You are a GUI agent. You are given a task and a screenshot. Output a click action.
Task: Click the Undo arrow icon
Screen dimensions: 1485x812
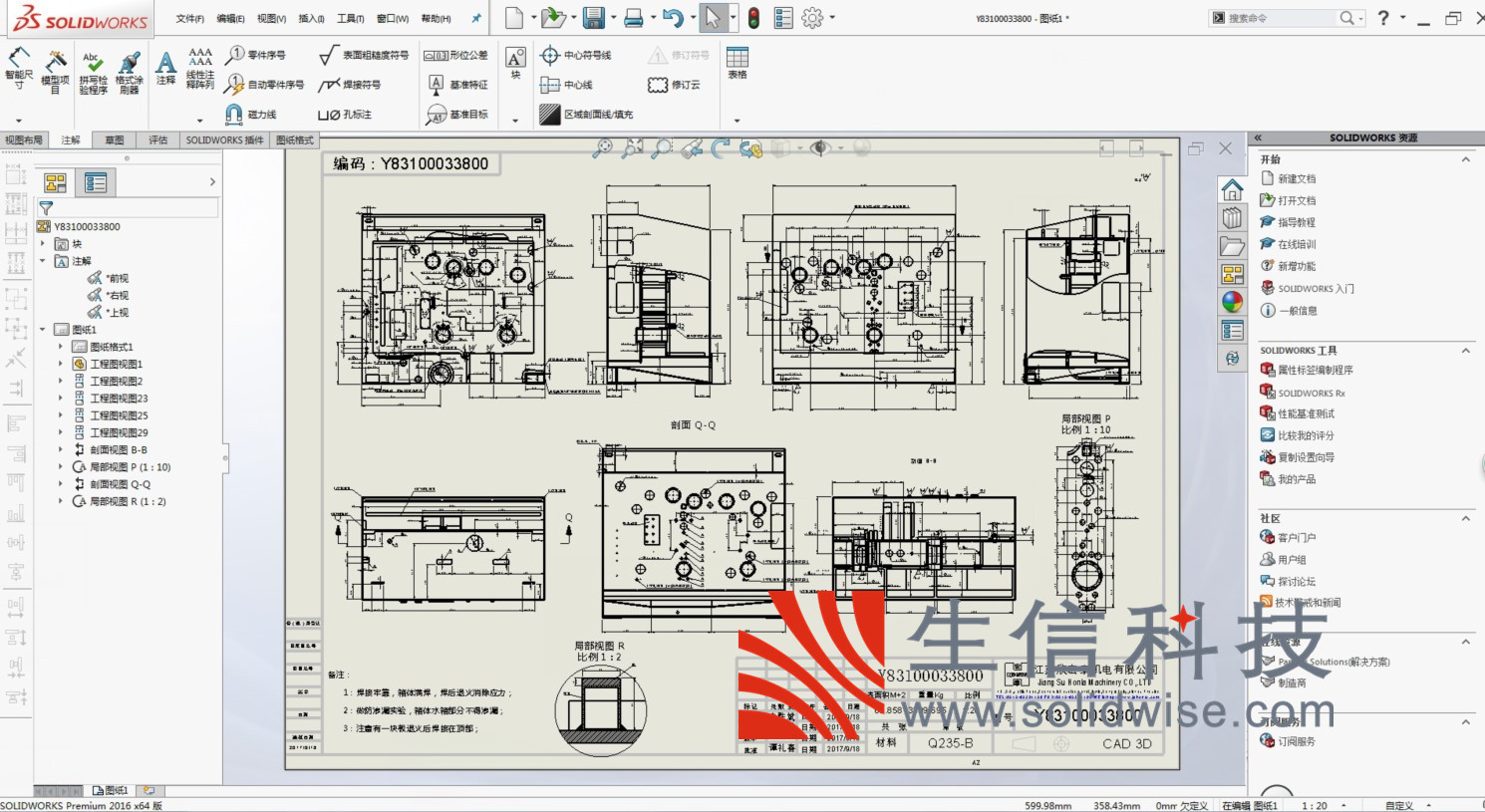coord(673,18)
